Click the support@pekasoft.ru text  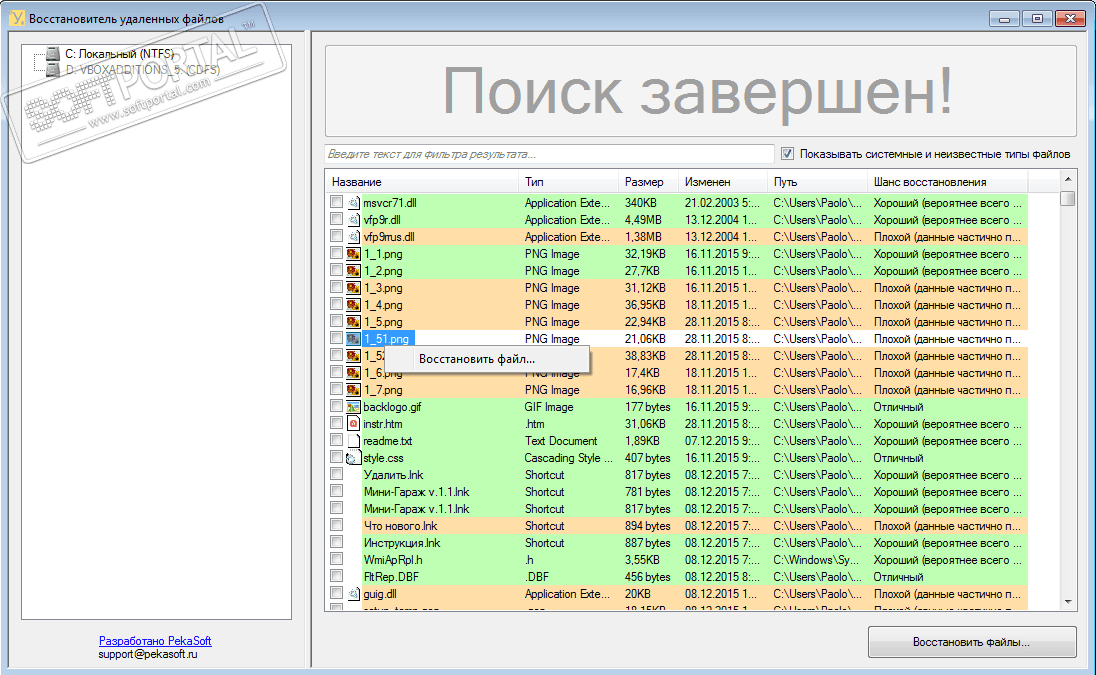coord(147,655)
